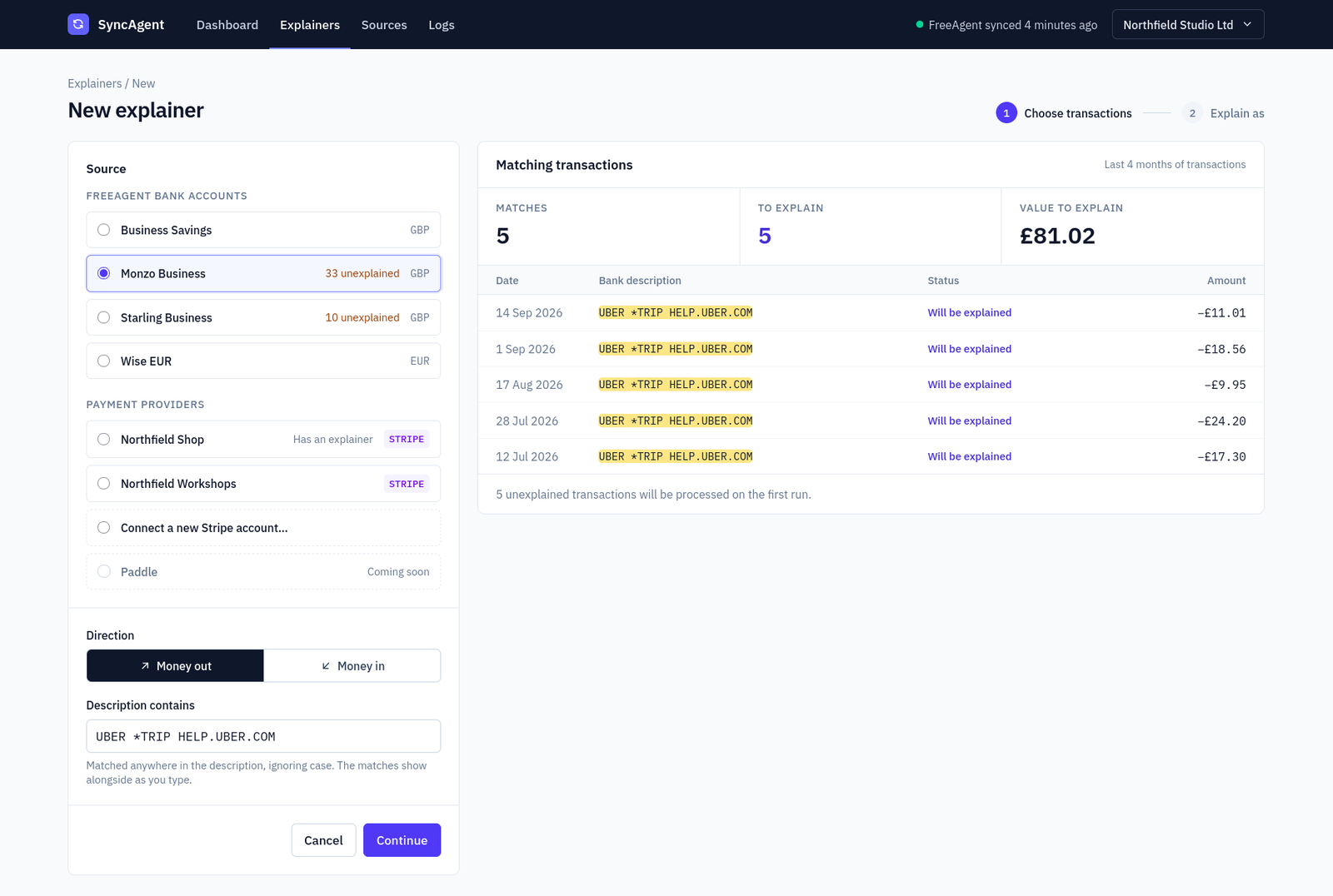
Task: Click the step 1 circle indicator
Action: coord(1006,113)
